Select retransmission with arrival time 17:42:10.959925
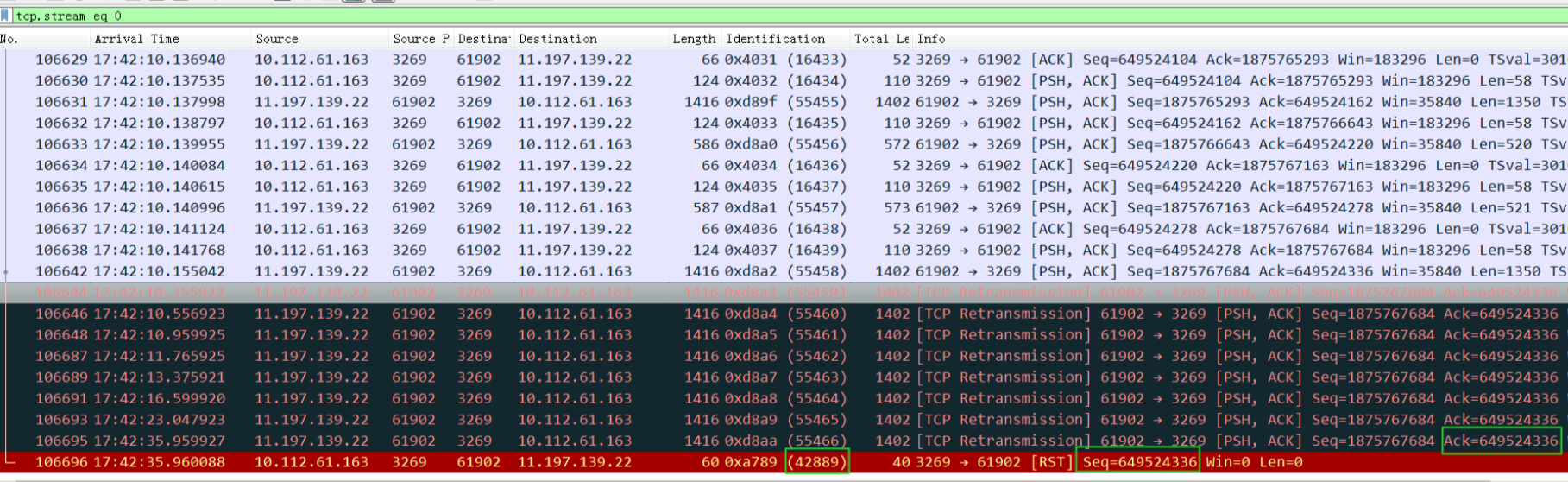 [x=784, y=334]
